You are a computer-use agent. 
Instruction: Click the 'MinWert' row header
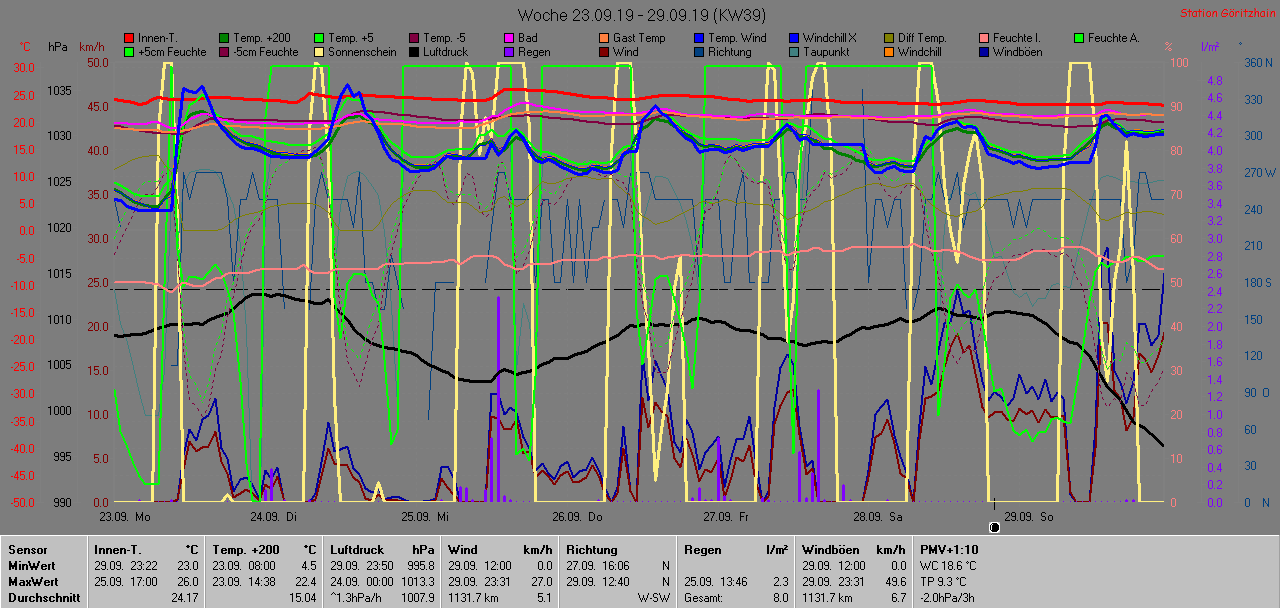(x=30, y=565)
